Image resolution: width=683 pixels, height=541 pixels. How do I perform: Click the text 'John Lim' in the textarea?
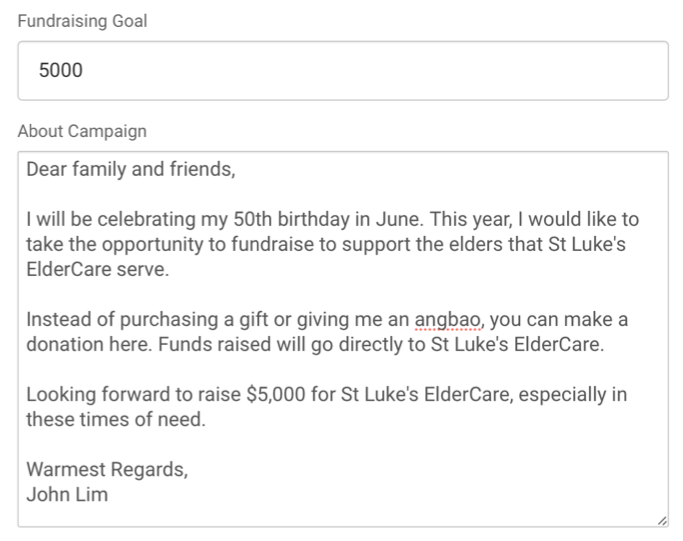tap(67, 494)
